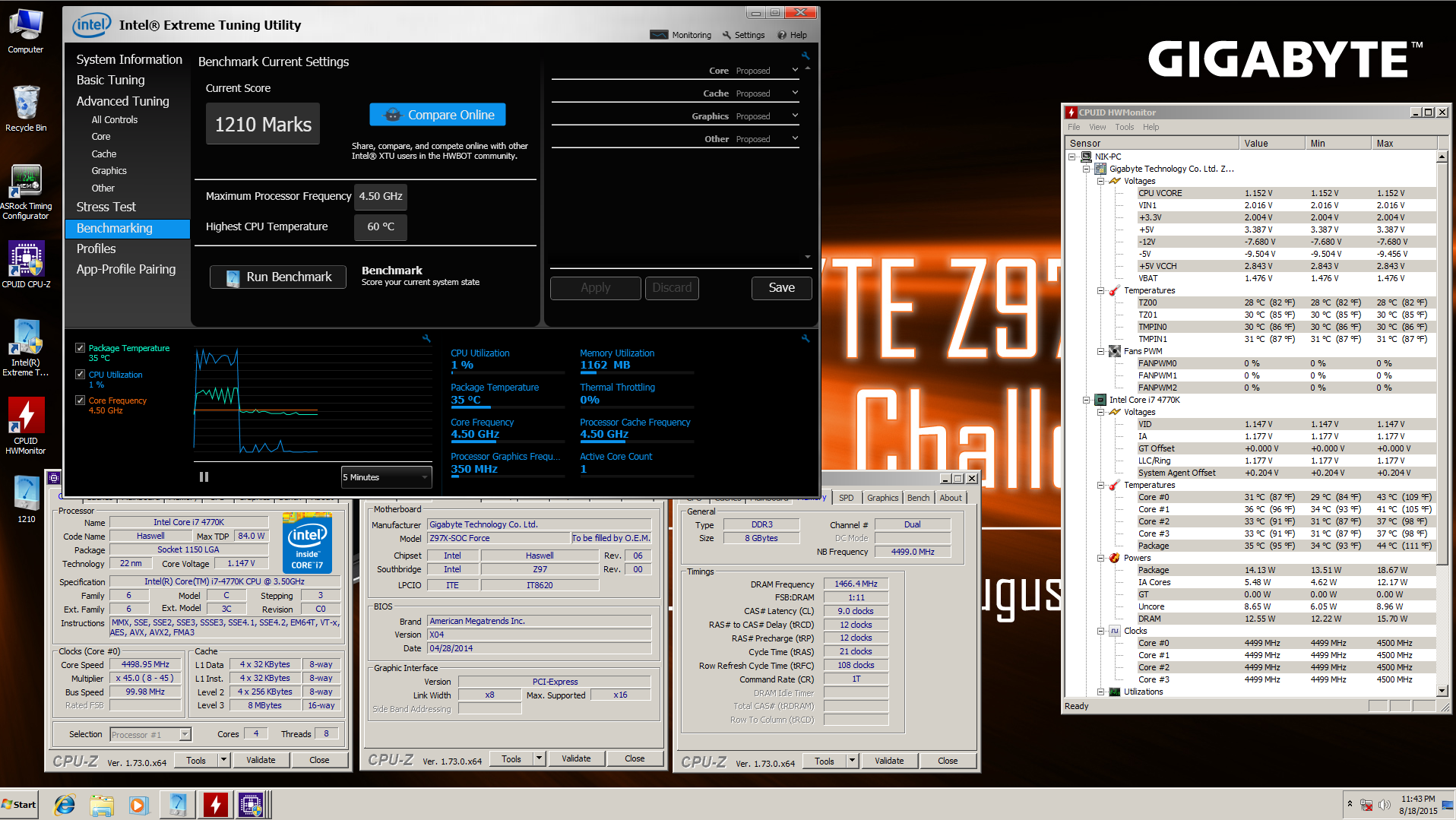The image size is (1456, 820).
Task: Open Windows Media Player taskbar icon
Action: [138, 804]
